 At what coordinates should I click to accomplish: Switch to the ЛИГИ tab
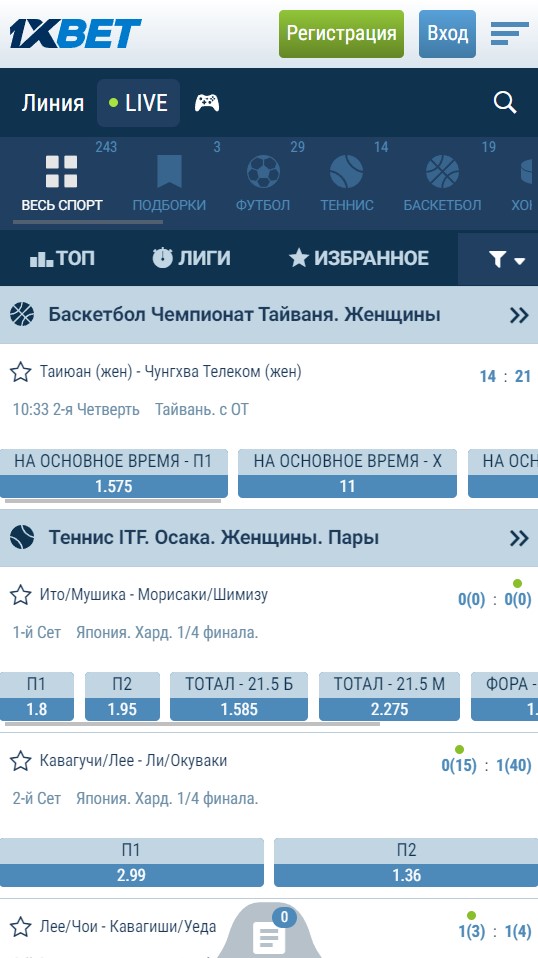[191, 258]
